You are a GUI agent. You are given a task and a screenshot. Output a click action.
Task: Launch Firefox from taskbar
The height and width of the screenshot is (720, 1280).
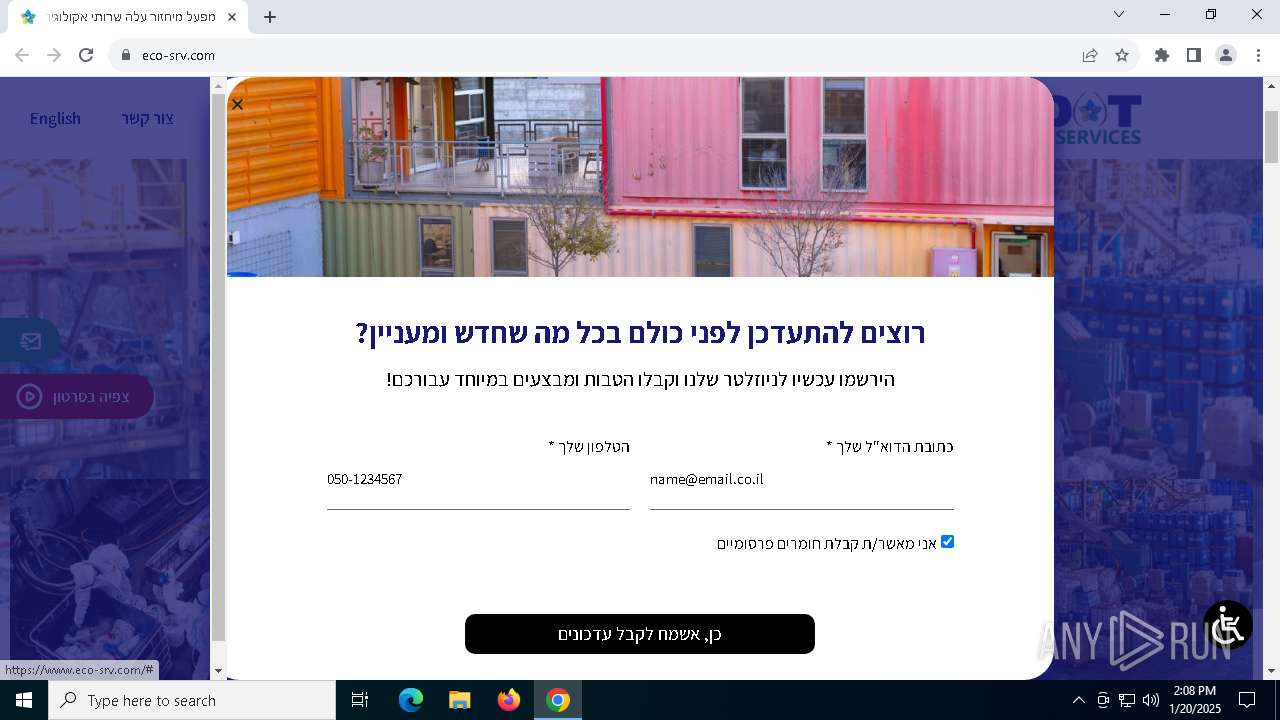click(x=509, y=700)
